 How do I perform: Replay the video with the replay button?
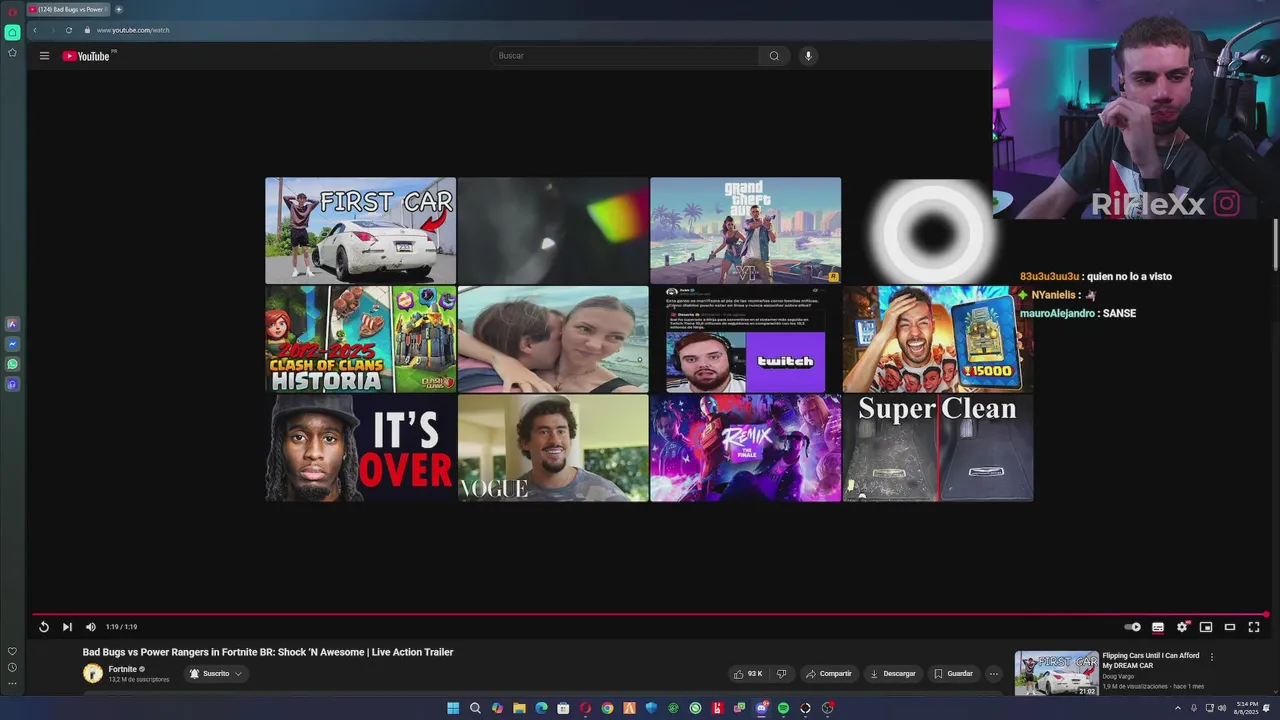[x=44, y=627]
